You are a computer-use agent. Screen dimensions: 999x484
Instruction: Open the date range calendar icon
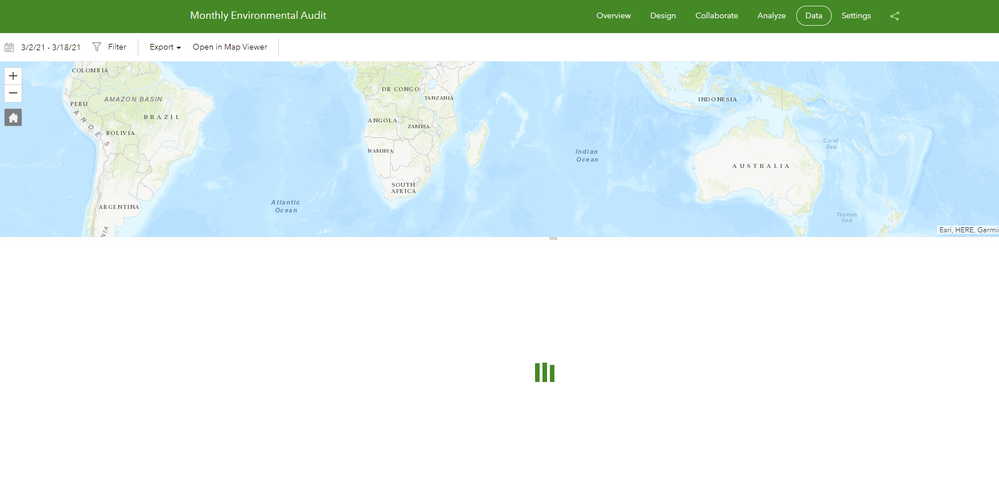click(x=9, y=47)
